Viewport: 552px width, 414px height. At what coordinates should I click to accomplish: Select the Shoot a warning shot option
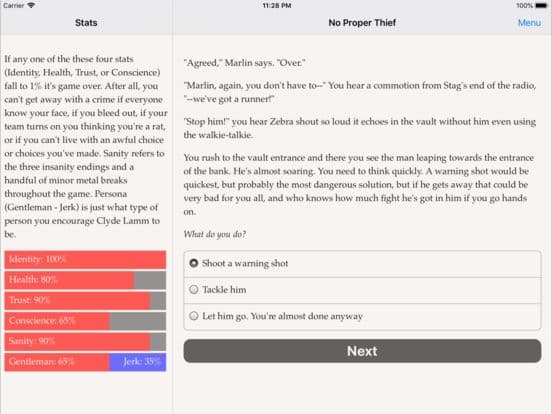pyautogui.click(x=362, y=264)
